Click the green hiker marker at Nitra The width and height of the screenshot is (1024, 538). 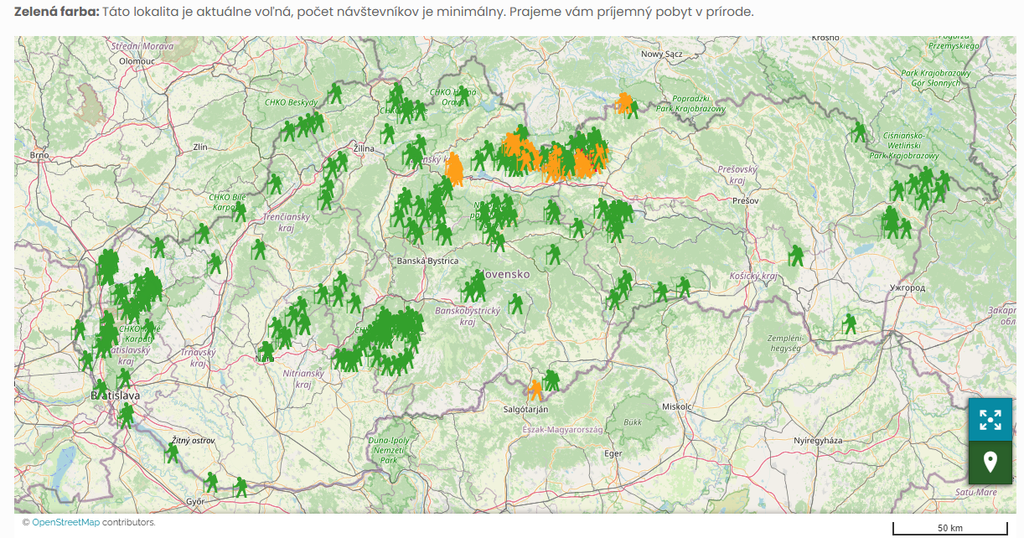[265, 352]
